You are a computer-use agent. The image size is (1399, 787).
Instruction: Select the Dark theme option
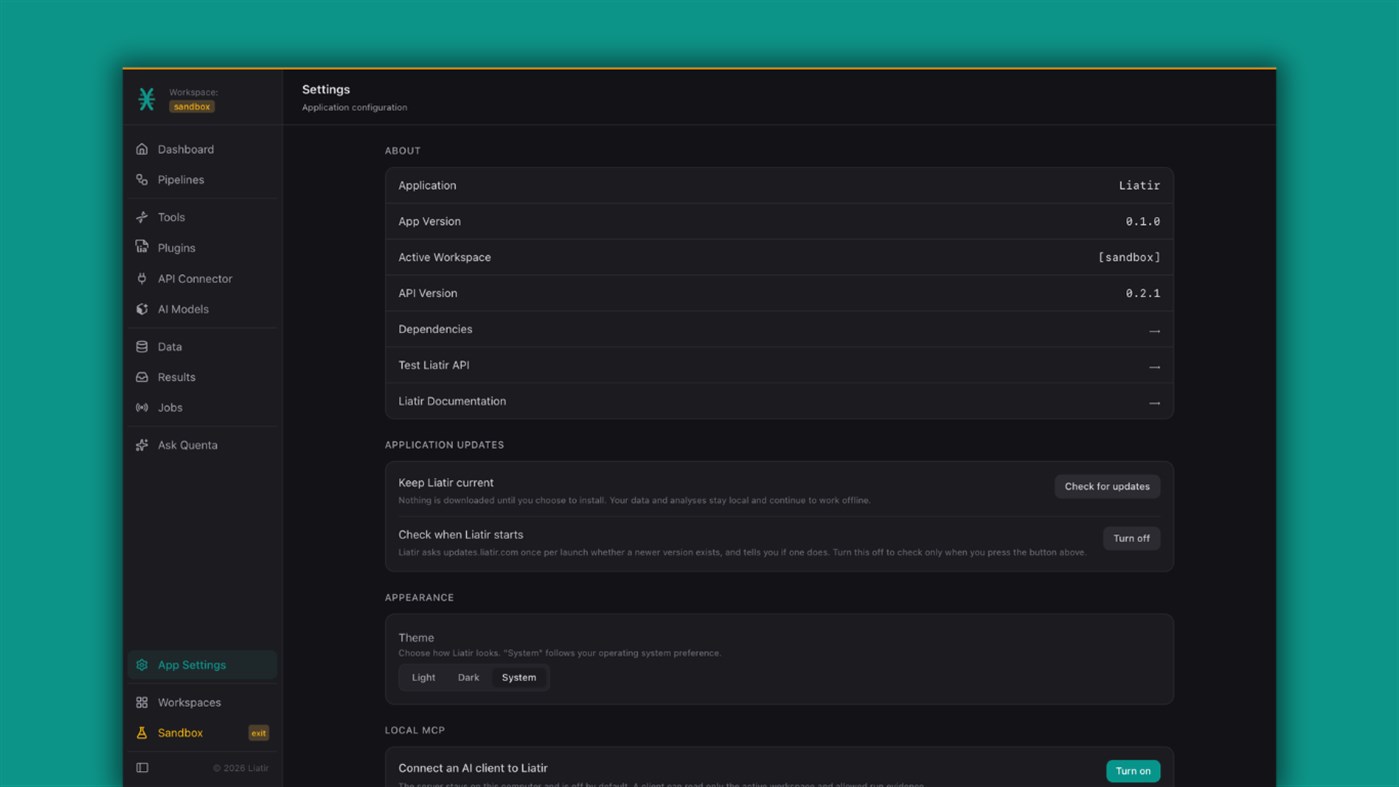pyautogui.click(x=468, y=678)
